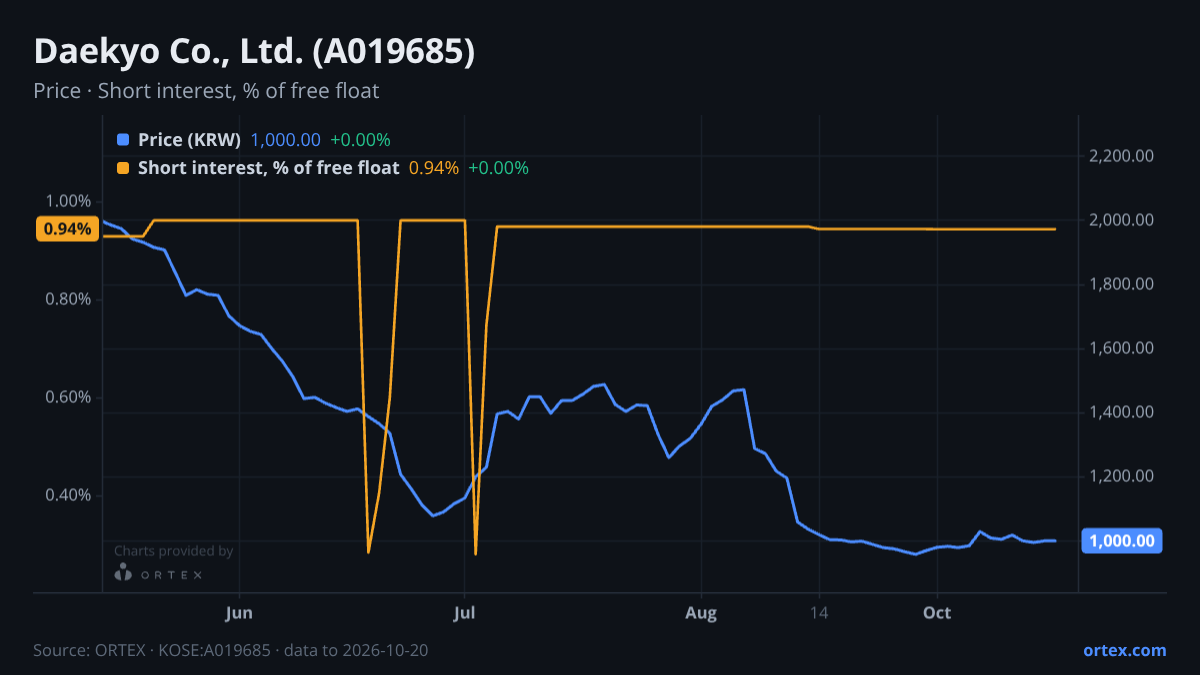1200x675 pixels.
Task: Click the short interest value 0.94% in legend
Action: [434, 168]
